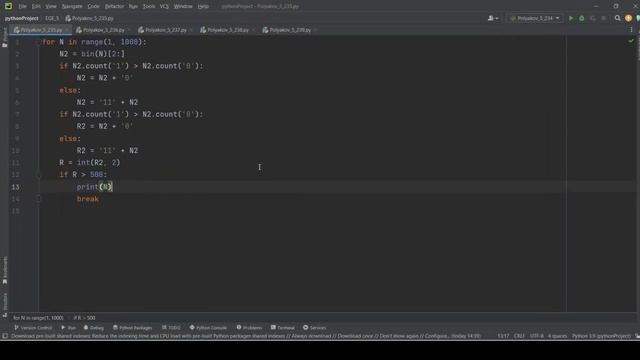The height and width of the screenshot is (360, 640).
Task: Open the Run menu
Action: (133, 6)
